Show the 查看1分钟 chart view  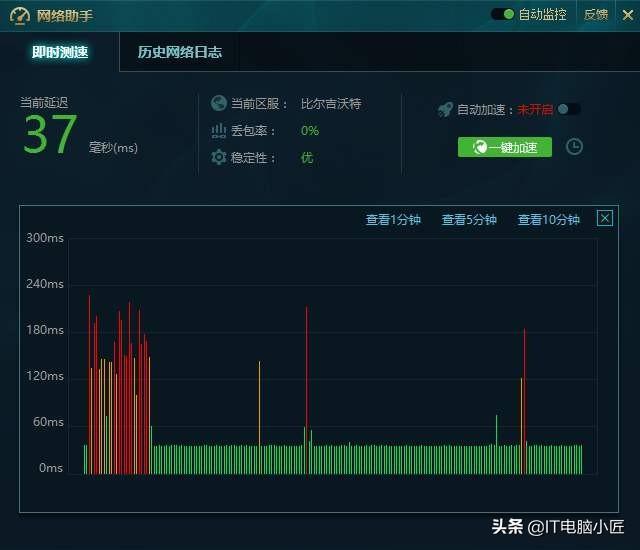pos(393,220)
